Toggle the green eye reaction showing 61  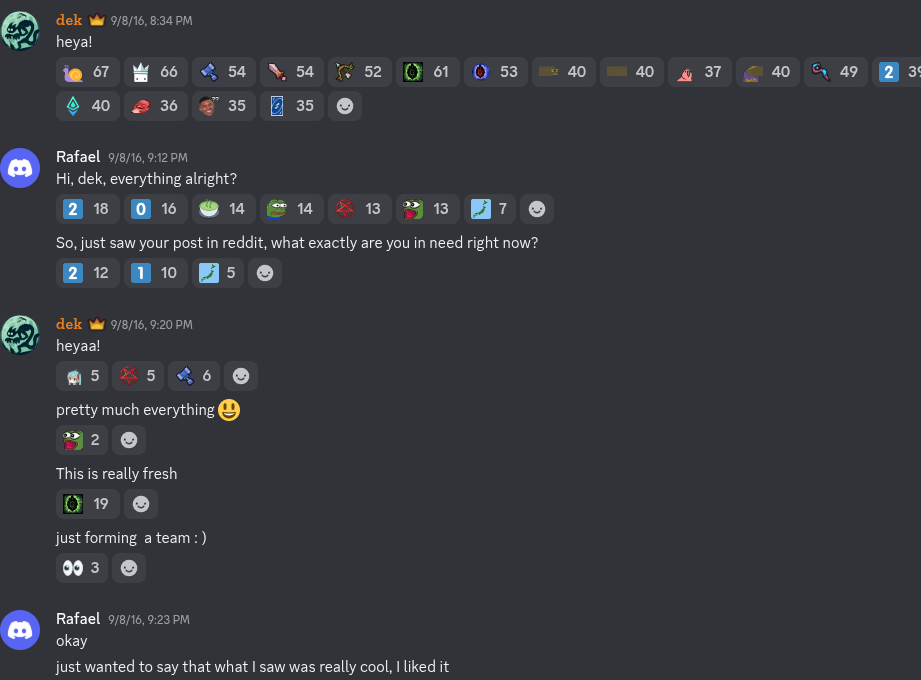point(428,72)
